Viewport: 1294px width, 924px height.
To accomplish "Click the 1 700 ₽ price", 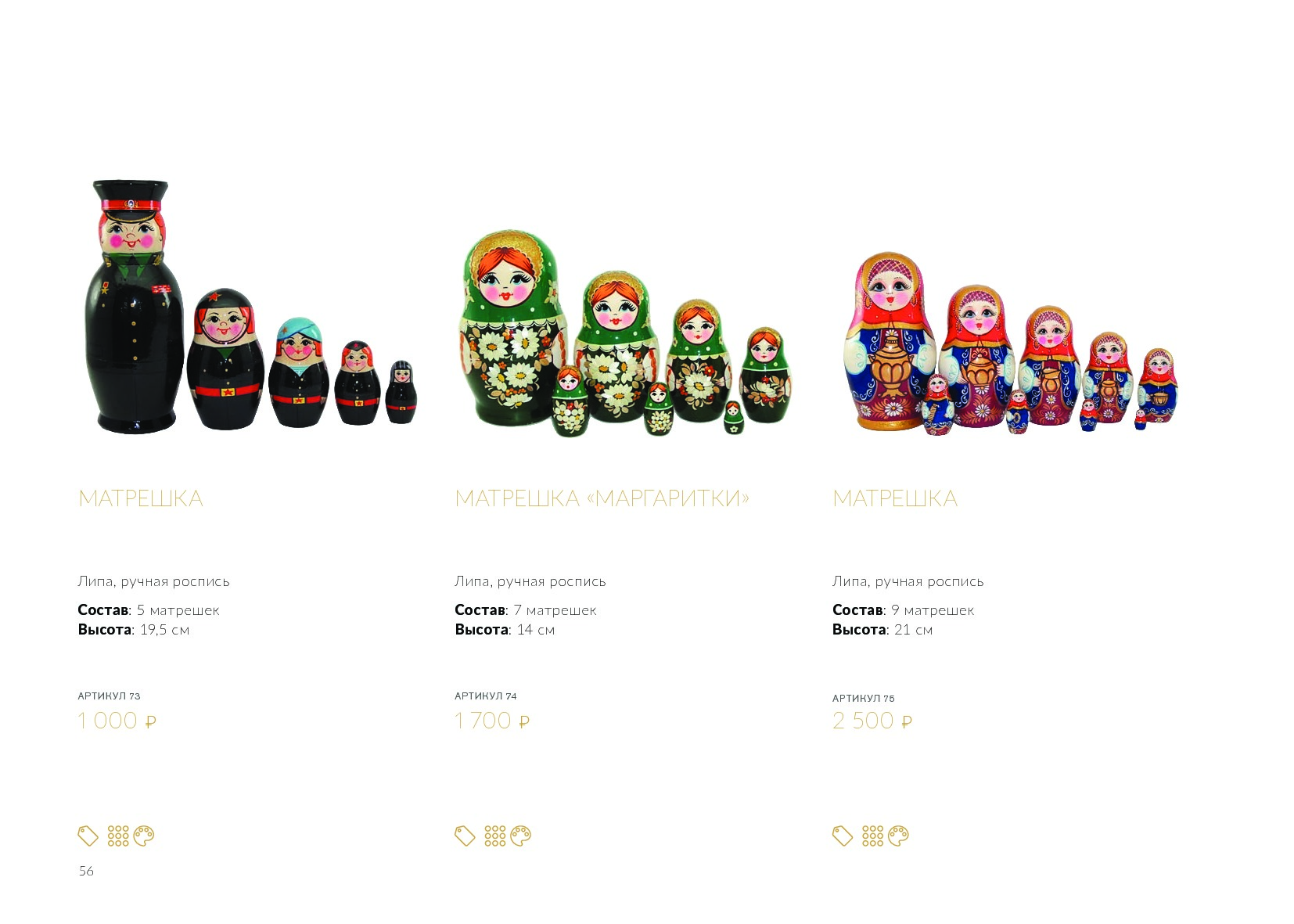I will [492, 721].
